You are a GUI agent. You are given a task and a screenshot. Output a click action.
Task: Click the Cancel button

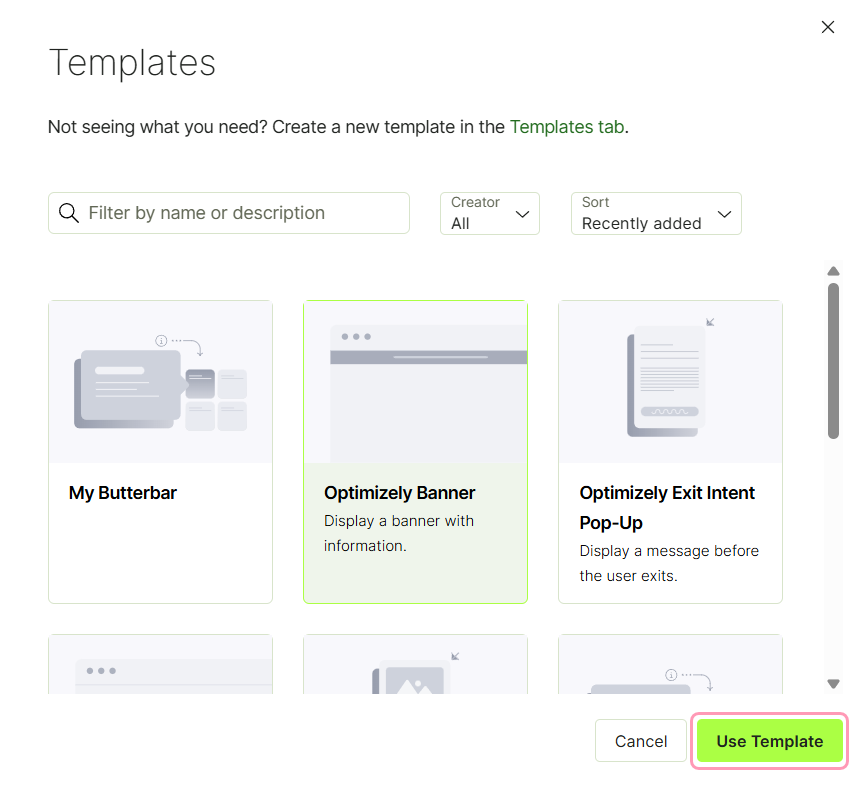[640, 741]
